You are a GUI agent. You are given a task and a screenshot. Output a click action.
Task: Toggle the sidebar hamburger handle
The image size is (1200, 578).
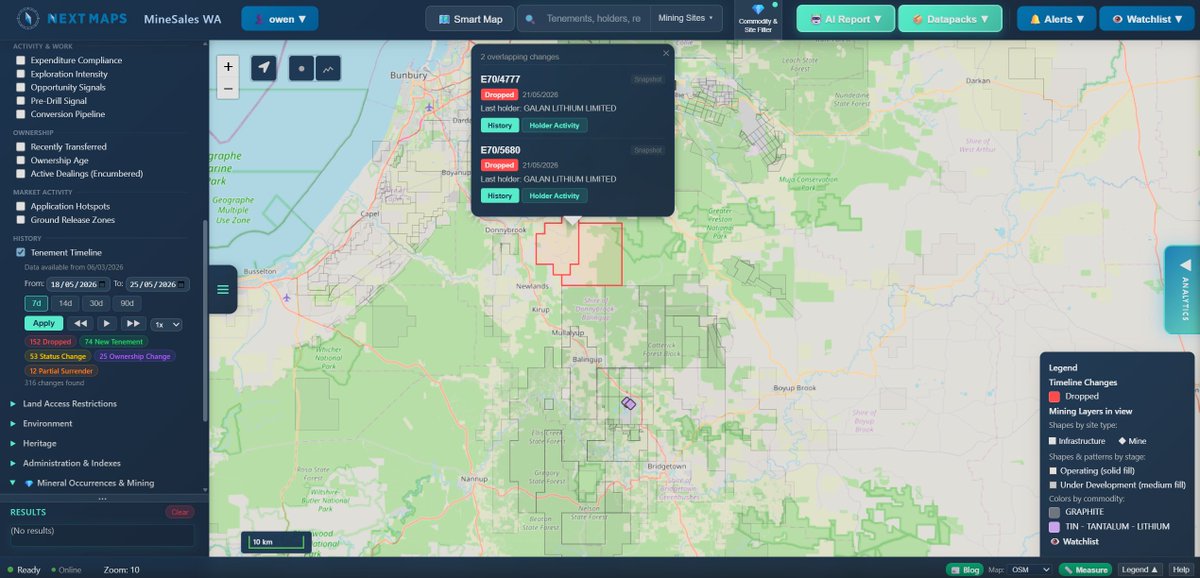click(223, 289)
